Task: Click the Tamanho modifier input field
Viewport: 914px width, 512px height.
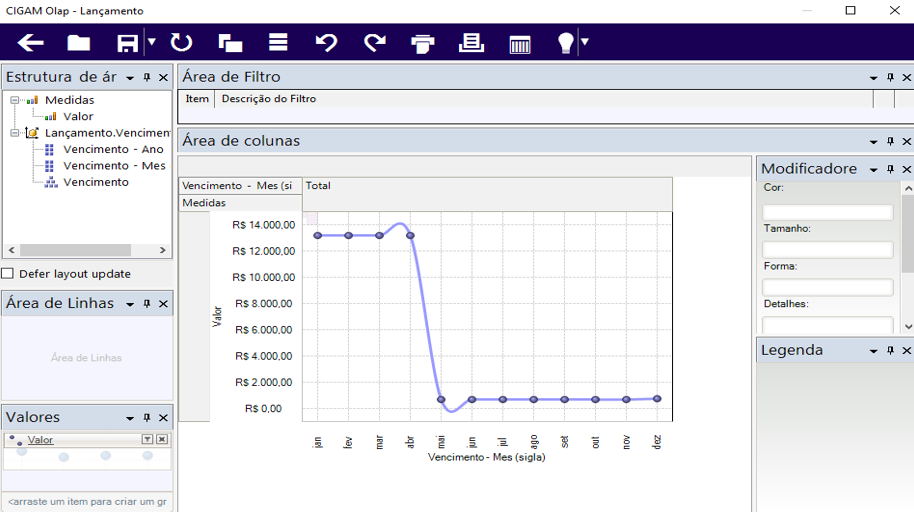Action: (828, 250)
